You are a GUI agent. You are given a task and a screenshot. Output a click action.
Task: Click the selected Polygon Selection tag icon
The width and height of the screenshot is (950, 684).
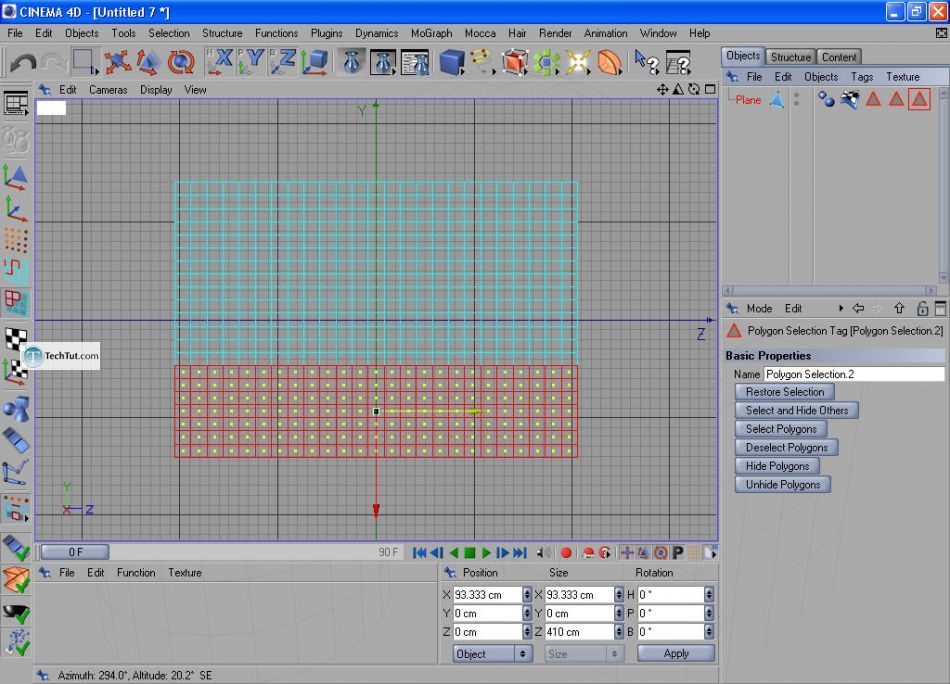click(x=919, y=99)
